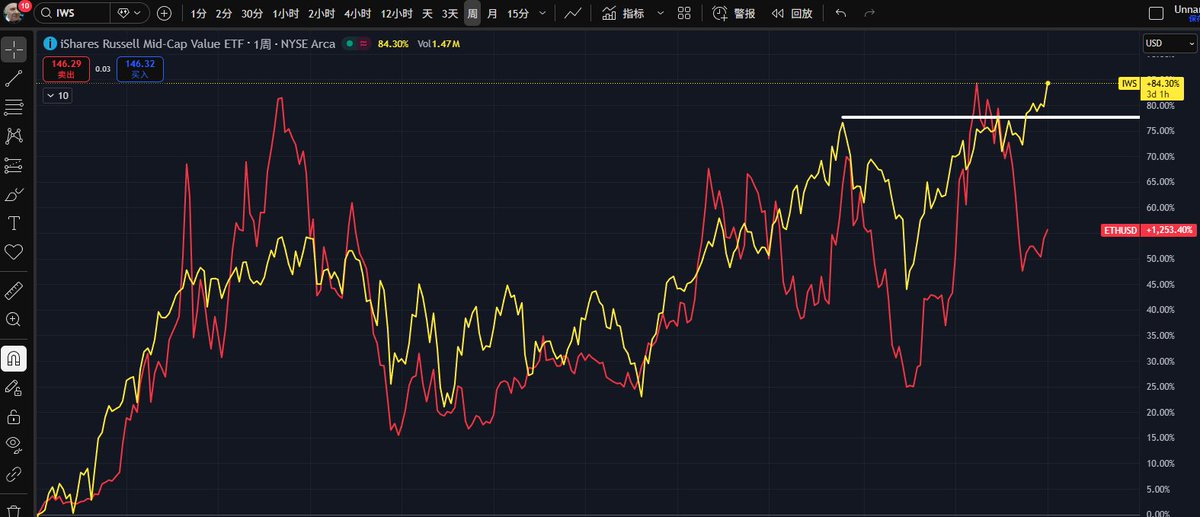Select the brush drawing tool
Image resolution: width=1200 pixels, height=517 pixels.
tap(14, 194)
